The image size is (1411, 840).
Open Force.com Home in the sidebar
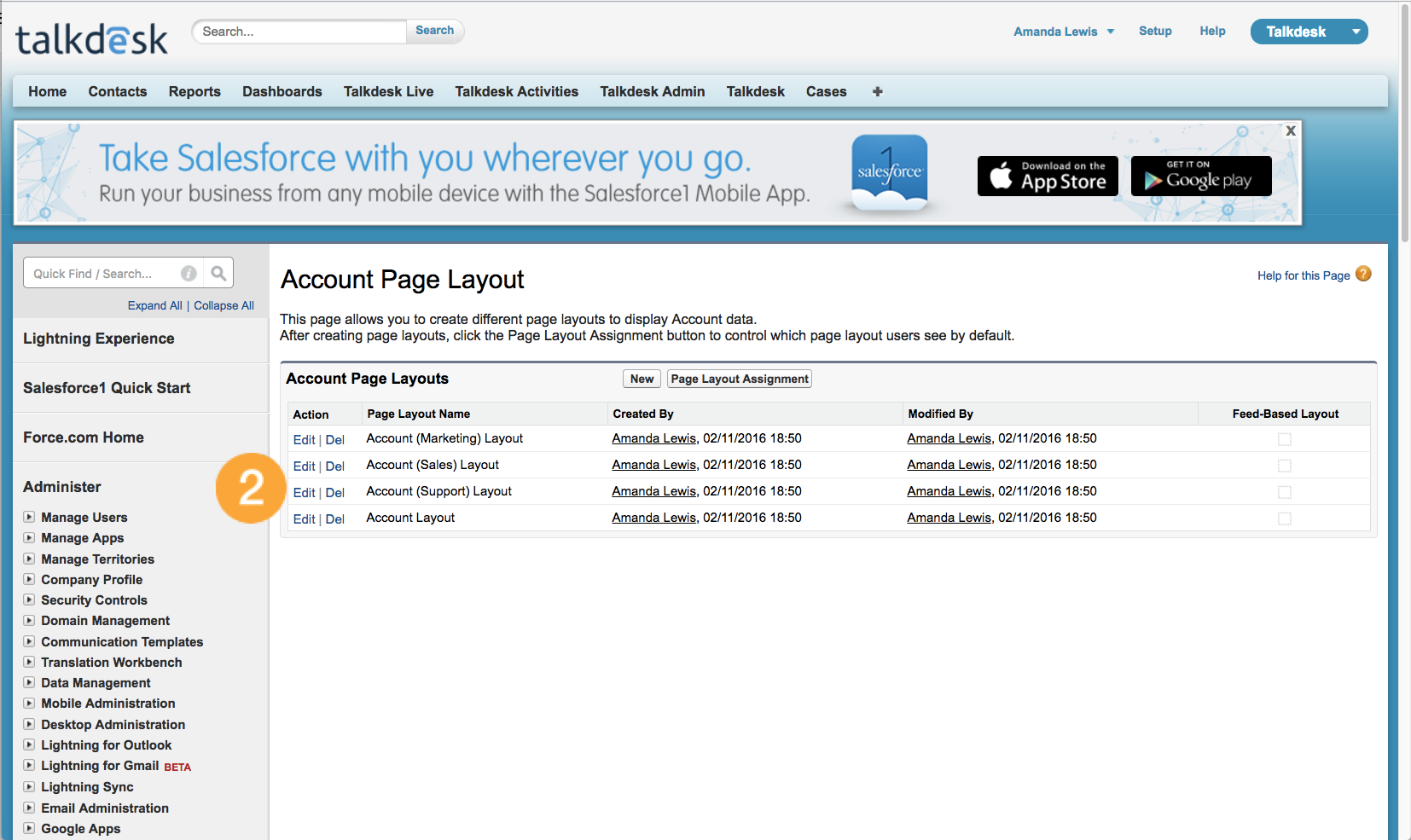(84, 437)
